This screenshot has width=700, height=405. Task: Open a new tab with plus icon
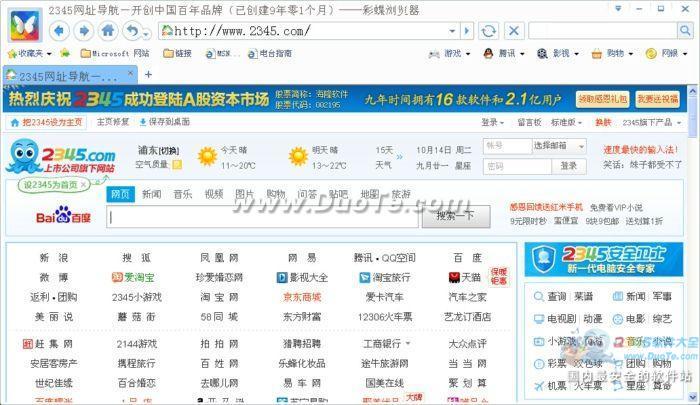pyautogui.click(x=149, y=75)
